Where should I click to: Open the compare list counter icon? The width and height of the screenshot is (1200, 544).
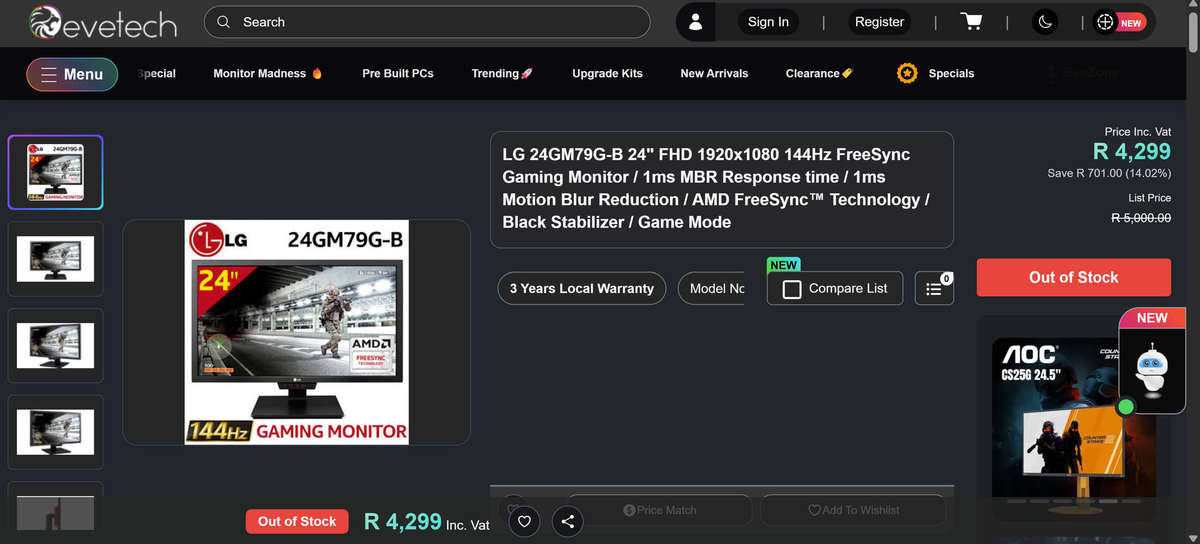pyautogui.click(x=934, y=289)
